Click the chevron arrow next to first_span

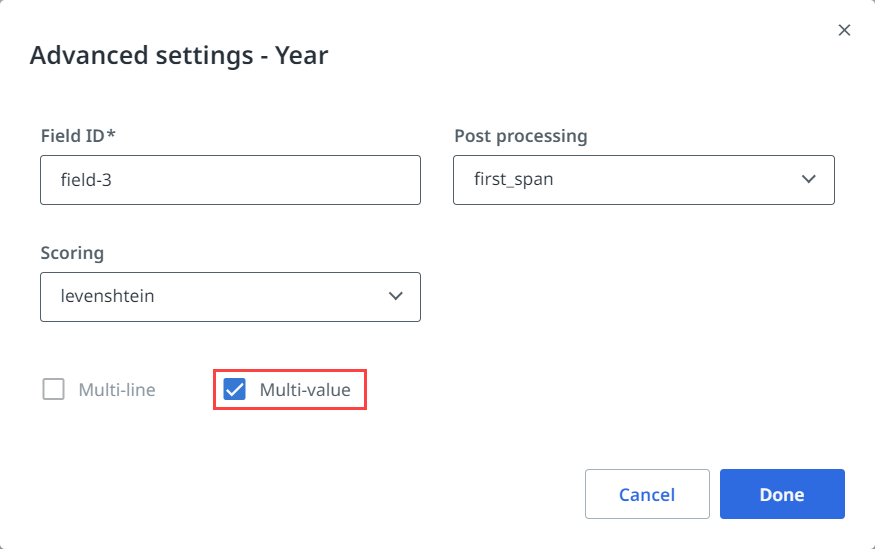pos(809,180)
